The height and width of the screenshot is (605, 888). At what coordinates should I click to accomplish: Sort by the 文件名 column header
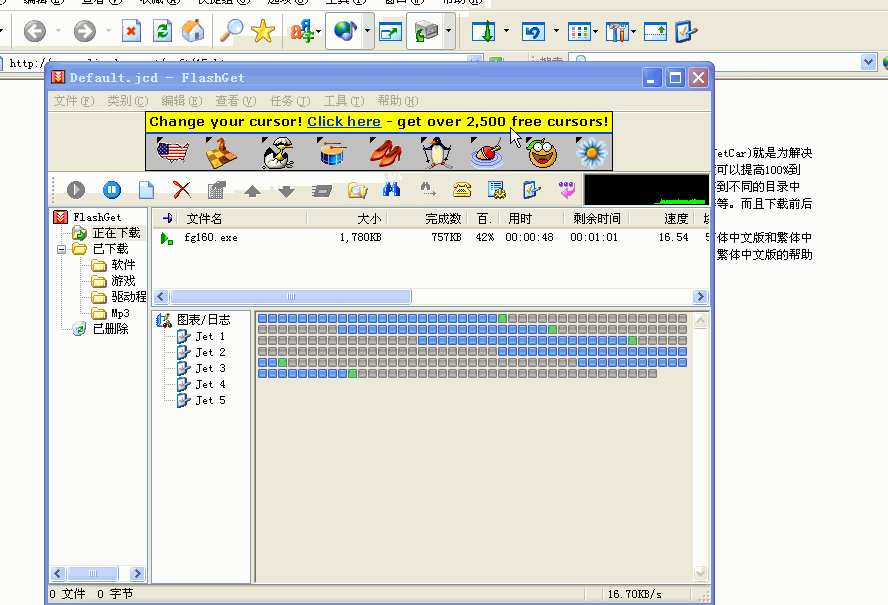pos(242,219)
